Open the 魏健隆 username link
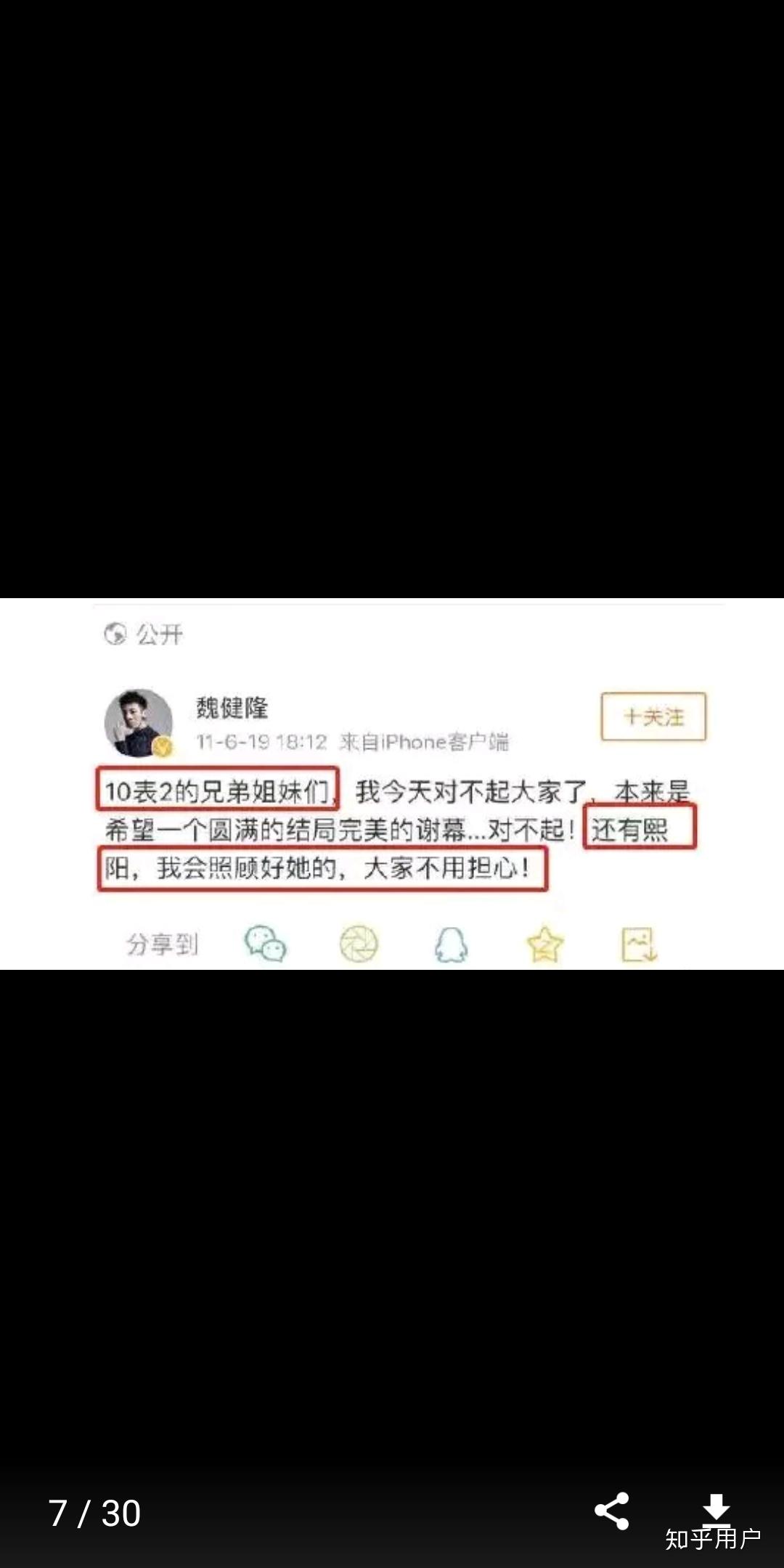This screenshot has width=784, height=1568. pos(232,707)
